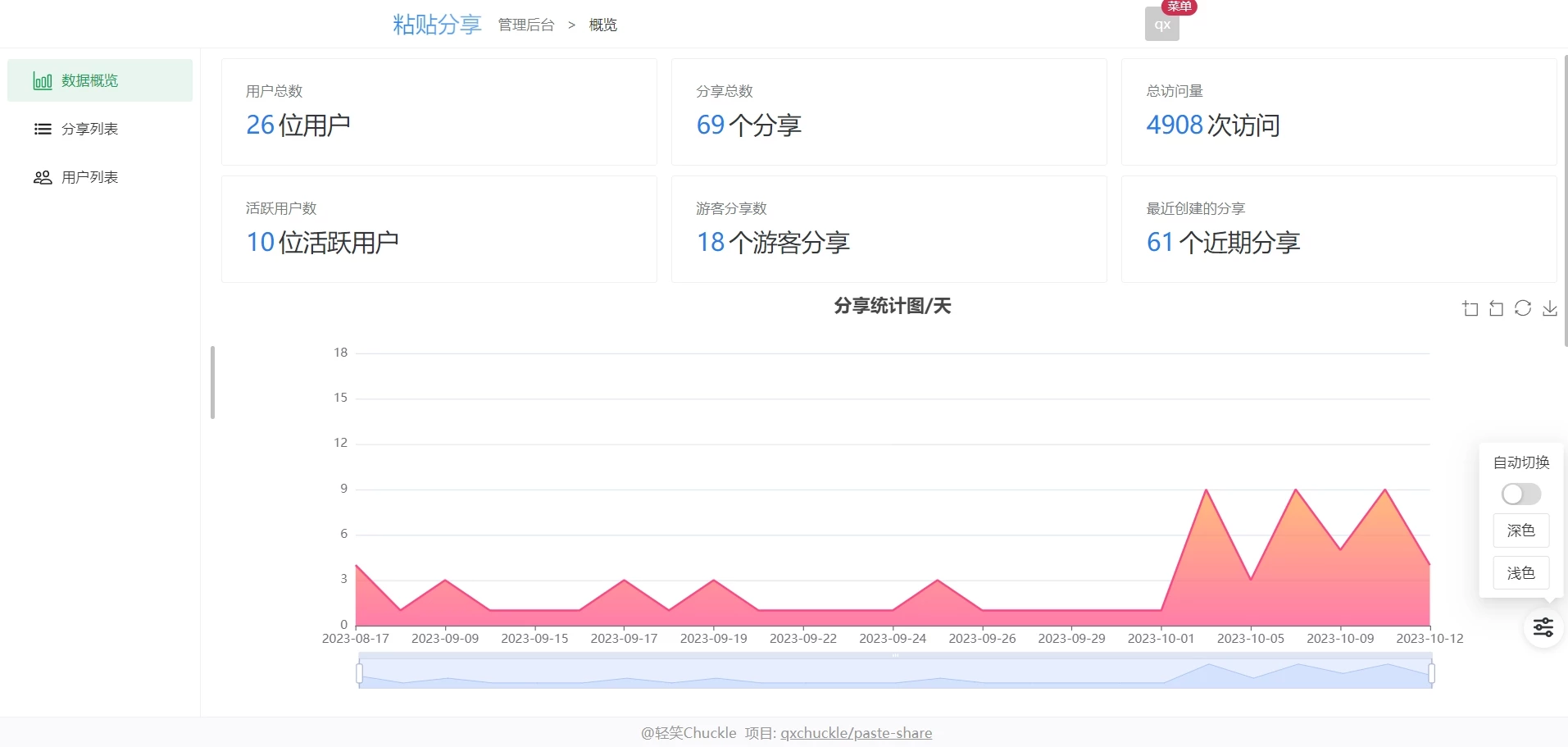Image resolution: width=1568 pixels, height=747 pixels.
Task: Activate the chart area zoom tool icon
Action: (x=1470, y=308)
